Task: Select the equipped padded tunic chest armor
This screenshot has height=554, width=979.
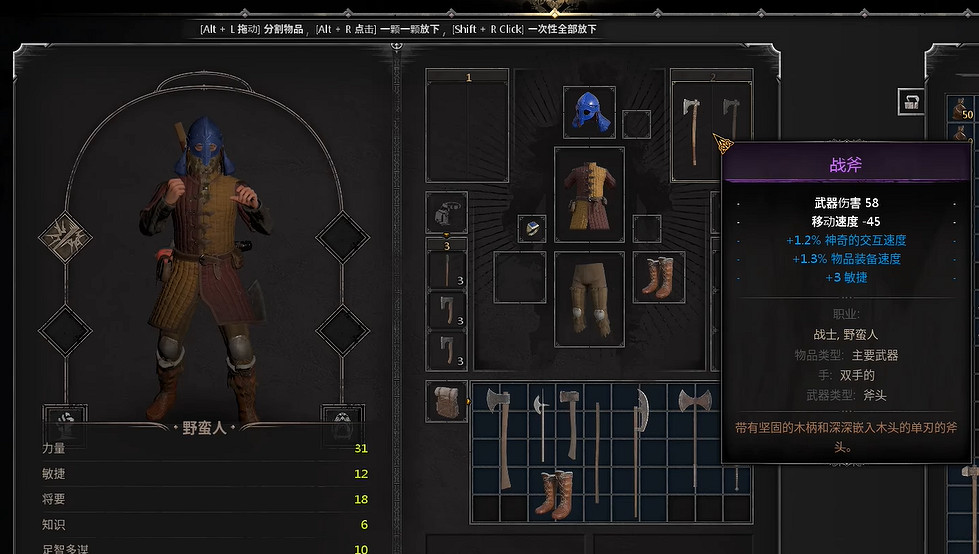Action: point(589,194)
